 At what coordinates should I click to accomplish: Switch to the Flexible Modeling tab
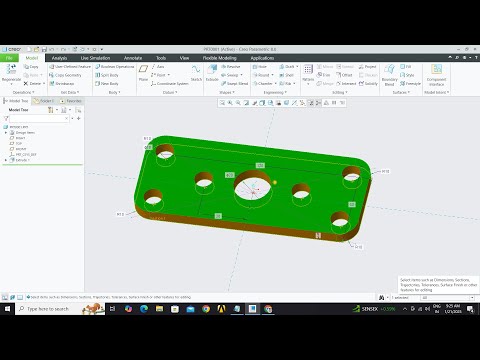220,58
